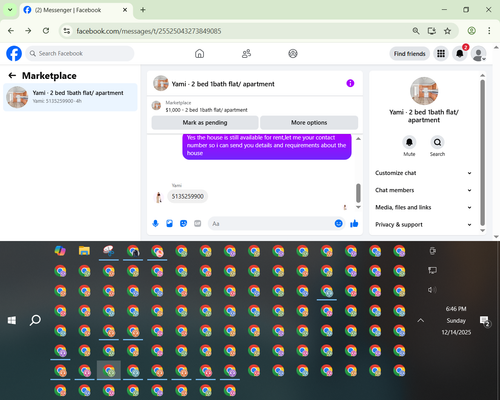
Task: Click the Marketplace listing $1,000 link
Action: click(x=206, y=110)
